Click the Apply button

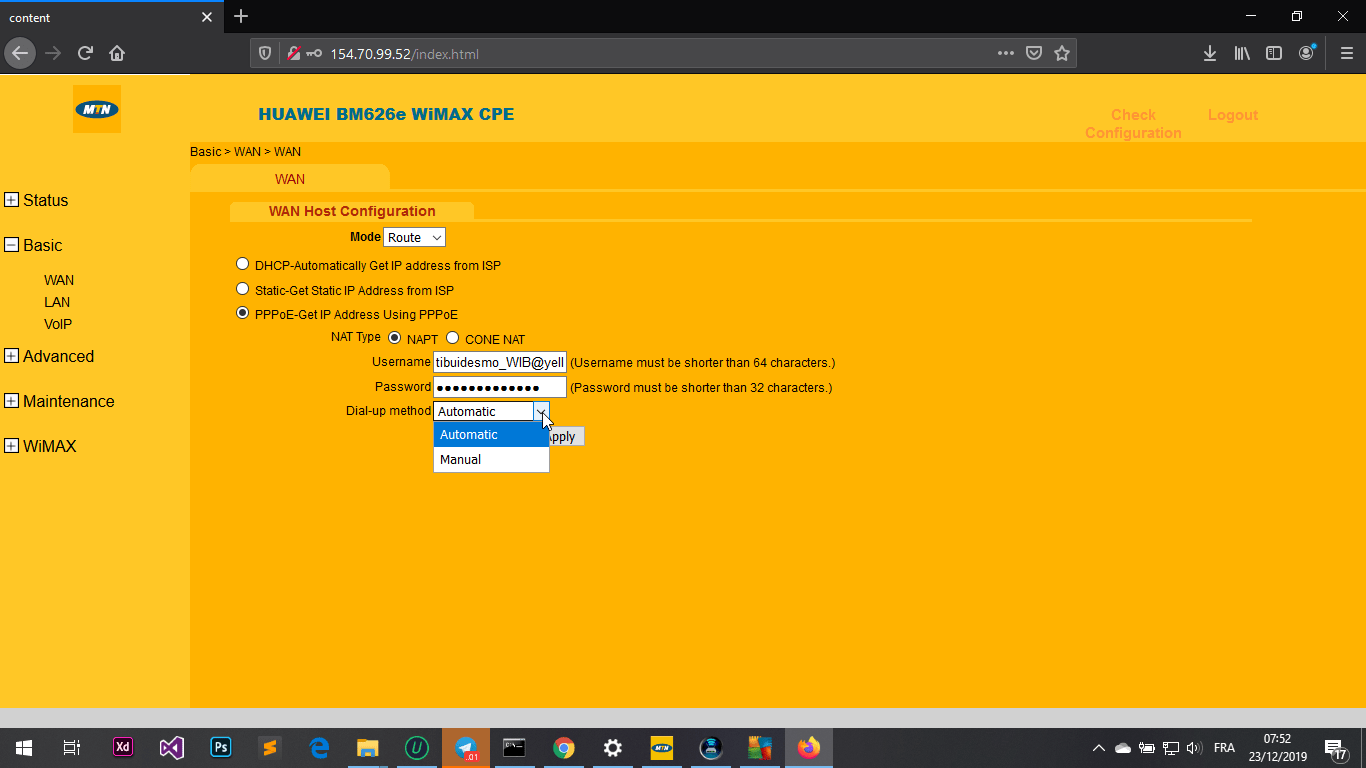click(x=563, y=436)
